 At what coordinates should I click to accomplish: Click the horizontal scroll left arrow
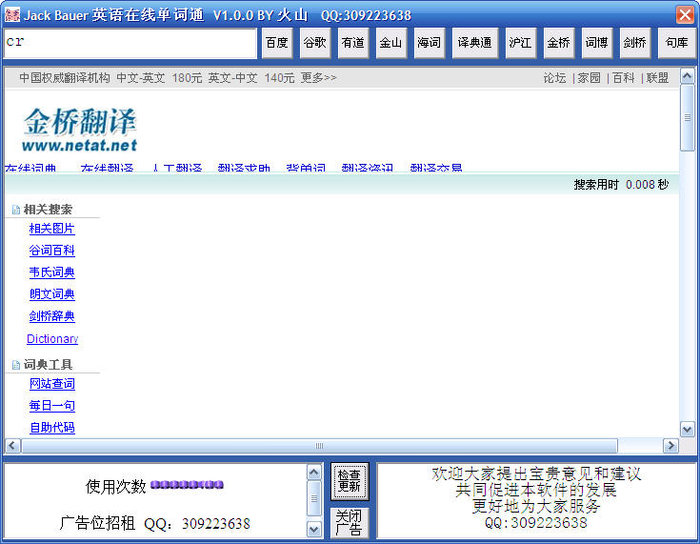[x=12, y=445]
